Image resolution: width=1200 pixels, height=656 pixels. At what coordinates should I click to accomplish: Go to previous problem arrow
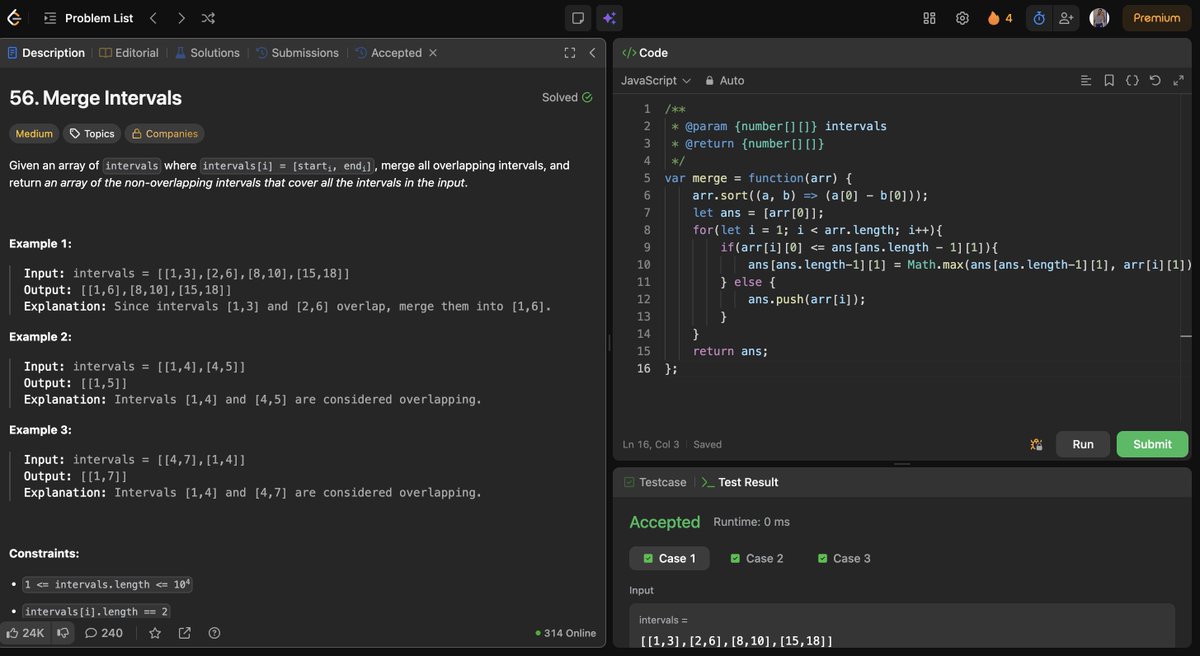(153, 18)
